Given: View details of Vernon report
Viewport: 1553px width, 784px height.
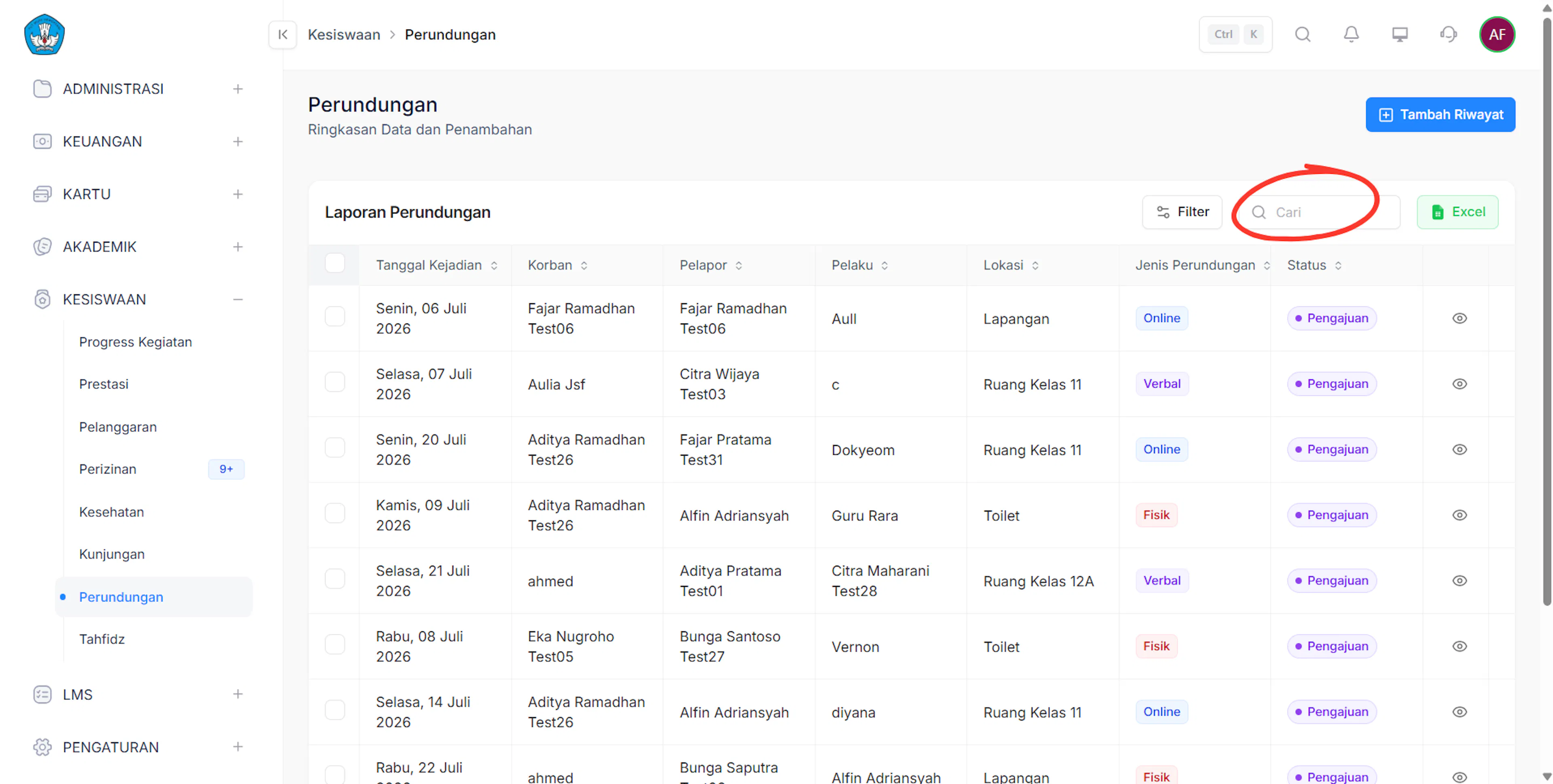Looking at the screenshot, I should tap(1460, 647).
